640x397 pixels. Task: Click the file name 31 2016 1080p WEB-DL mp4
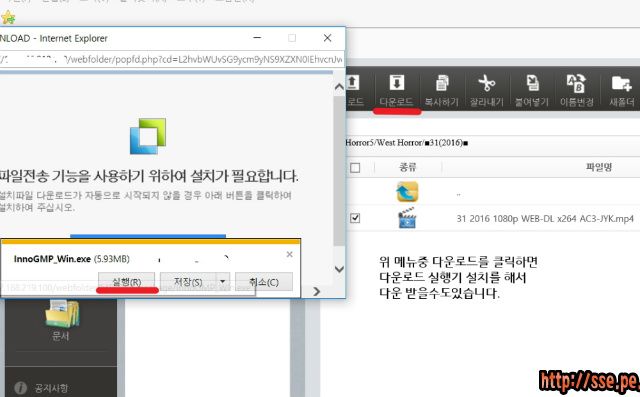click(x=545, y=219)
